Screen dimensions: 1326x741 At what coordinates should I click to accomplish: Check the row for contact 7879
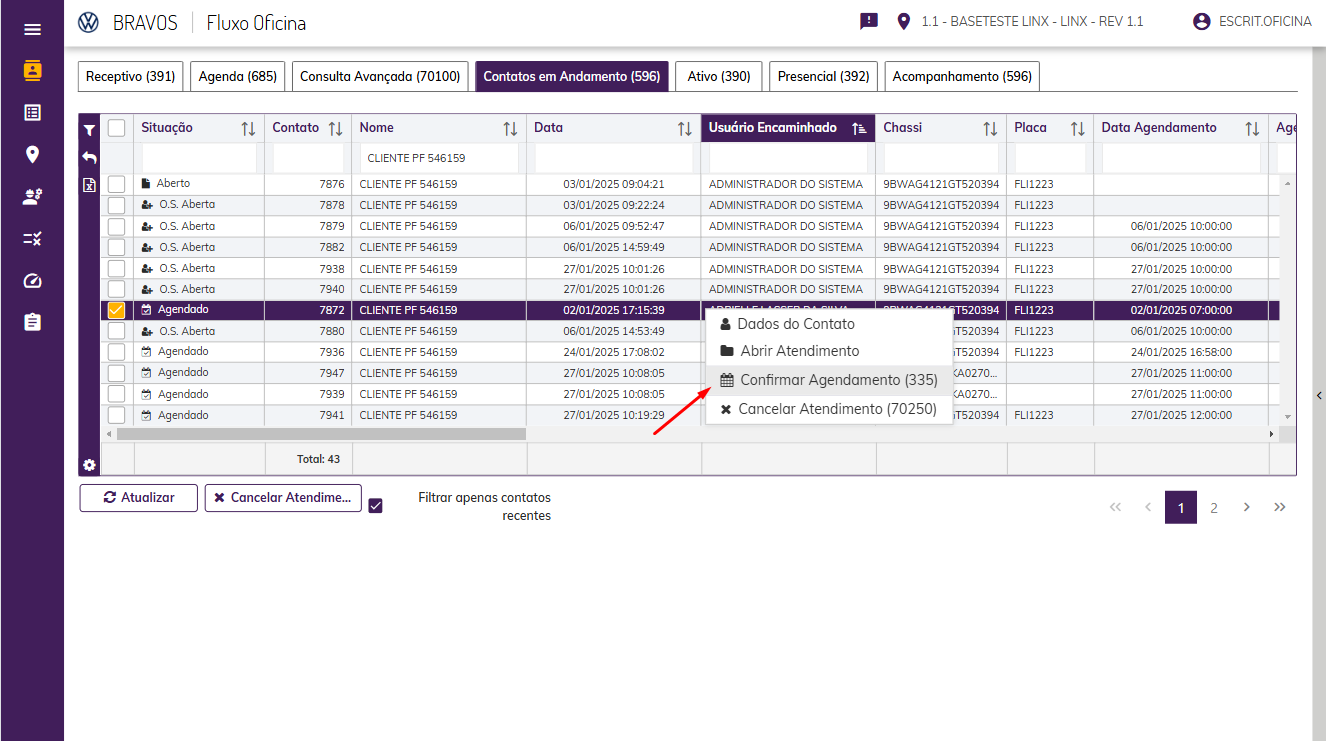[x=117, y=226]
